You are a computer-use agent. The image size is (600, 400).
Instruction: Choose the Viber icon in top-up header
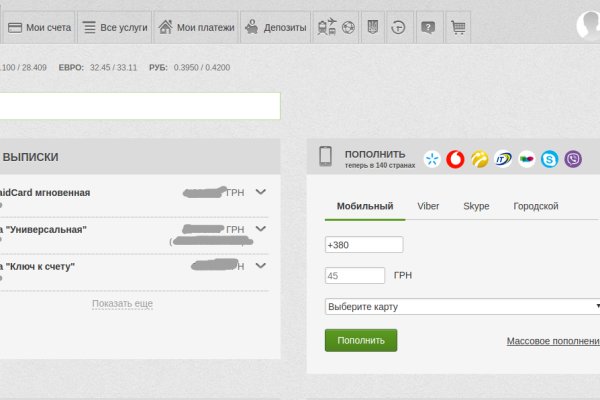[x=573, y=158]
